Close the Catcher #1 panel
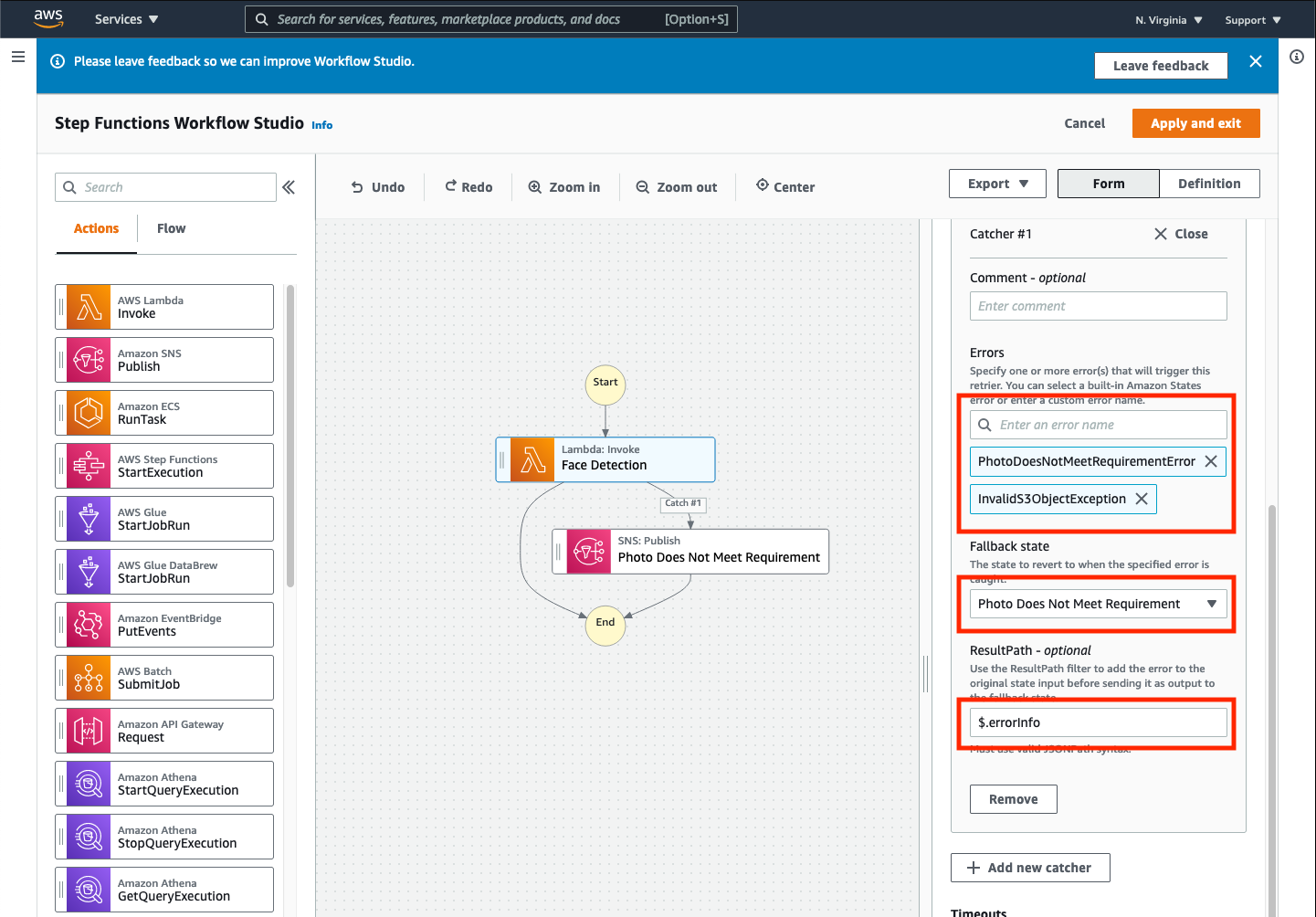The image size is (1316, 917). pyautogui.click(x=1181, y=234)
